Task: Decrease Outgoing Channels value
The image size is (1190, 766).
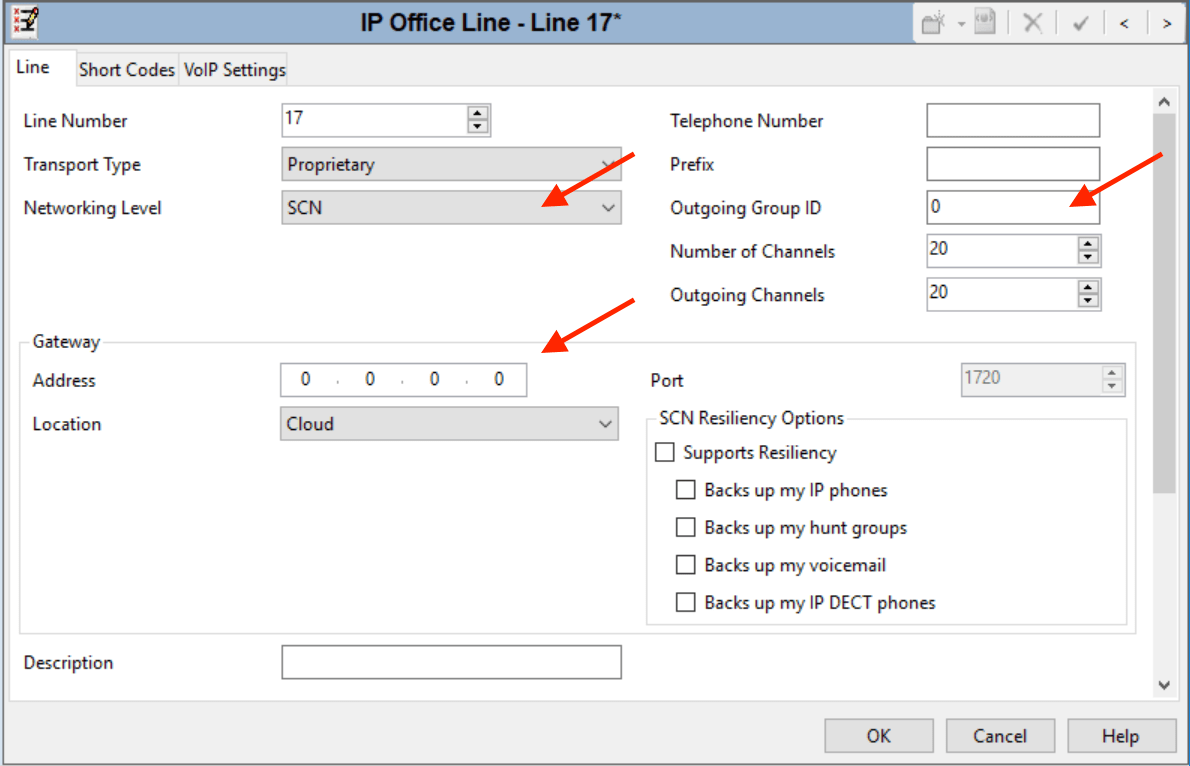Action: tap(1088, 301)
